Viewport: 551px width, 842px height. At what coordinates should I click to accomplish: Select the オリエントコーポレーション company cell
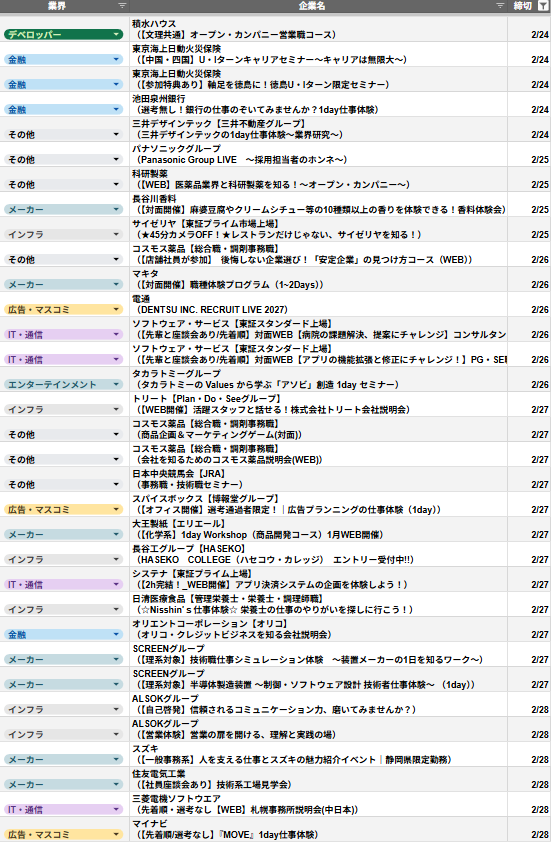tap(319, 629)
